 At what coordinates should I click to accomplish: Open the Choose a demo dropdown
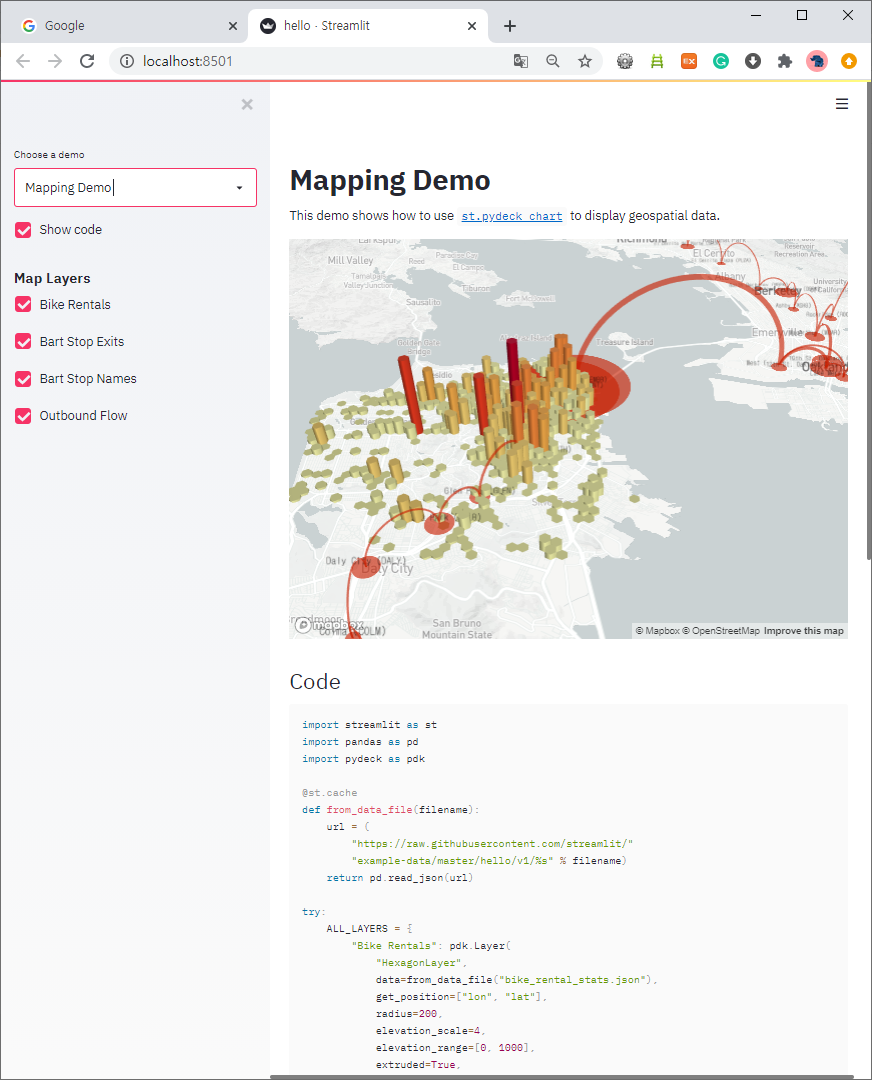coord(135,187)
